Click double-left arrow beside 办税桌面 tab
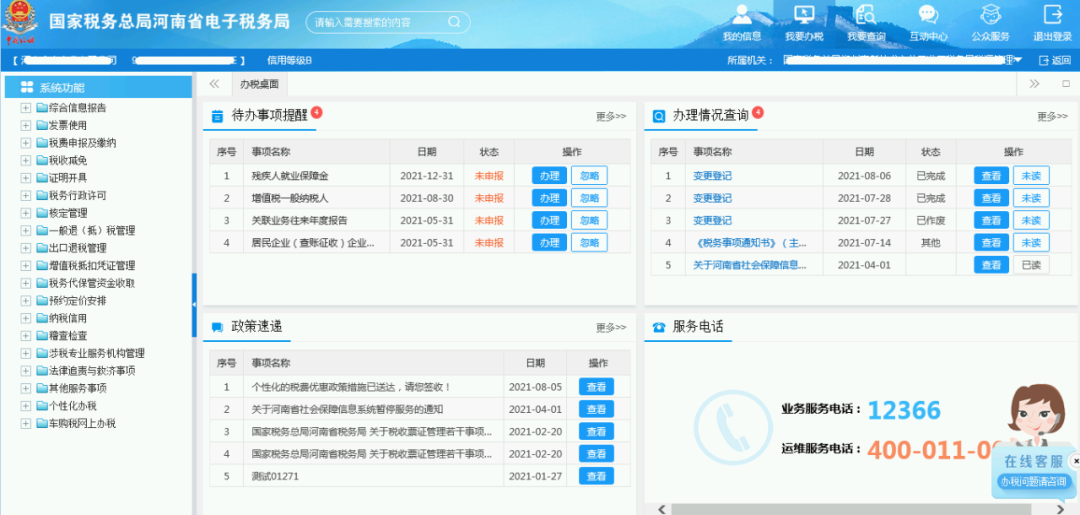 pos(214,84)
